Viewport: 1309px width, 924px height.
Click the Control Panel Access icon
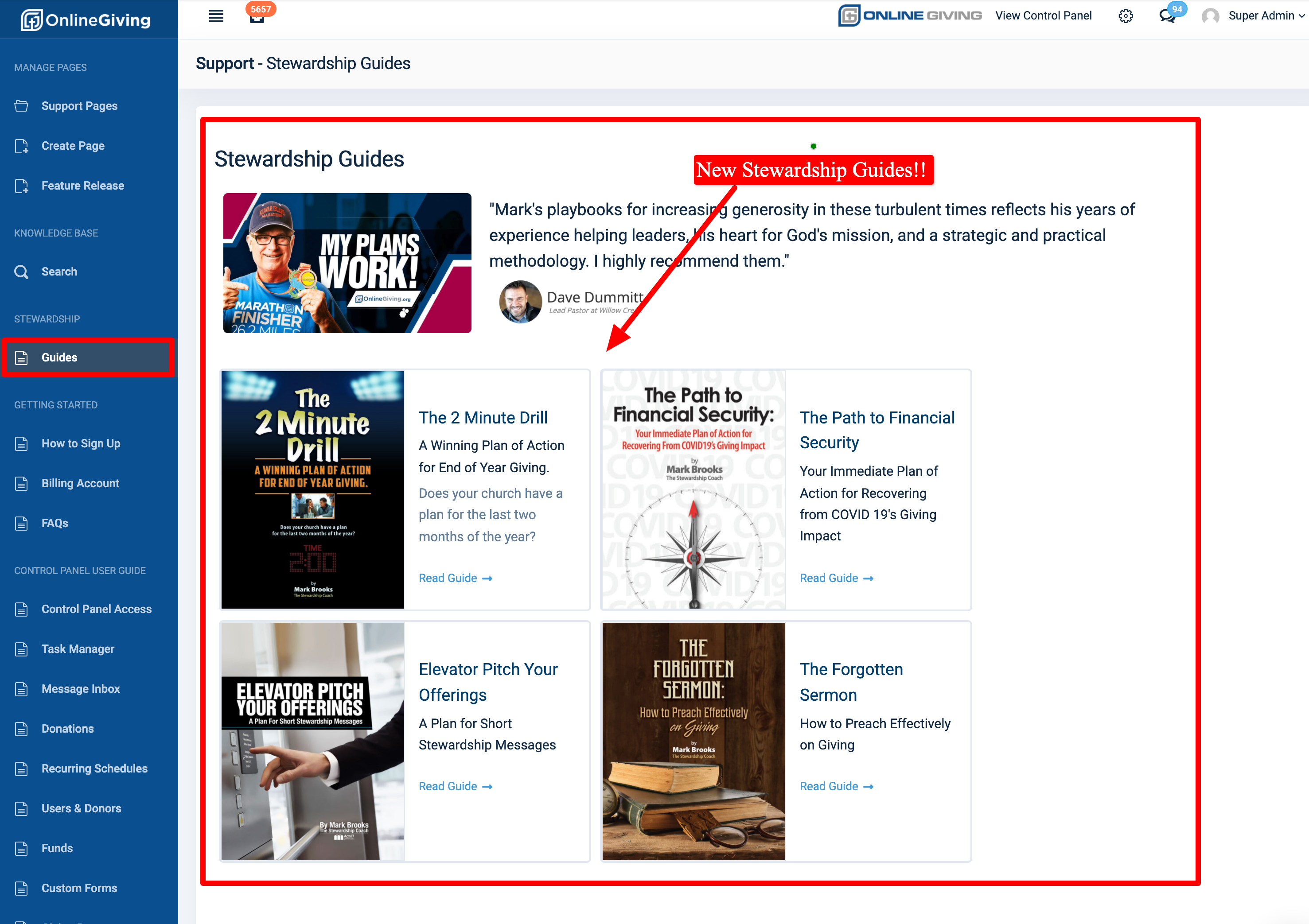tap(22, 610)
